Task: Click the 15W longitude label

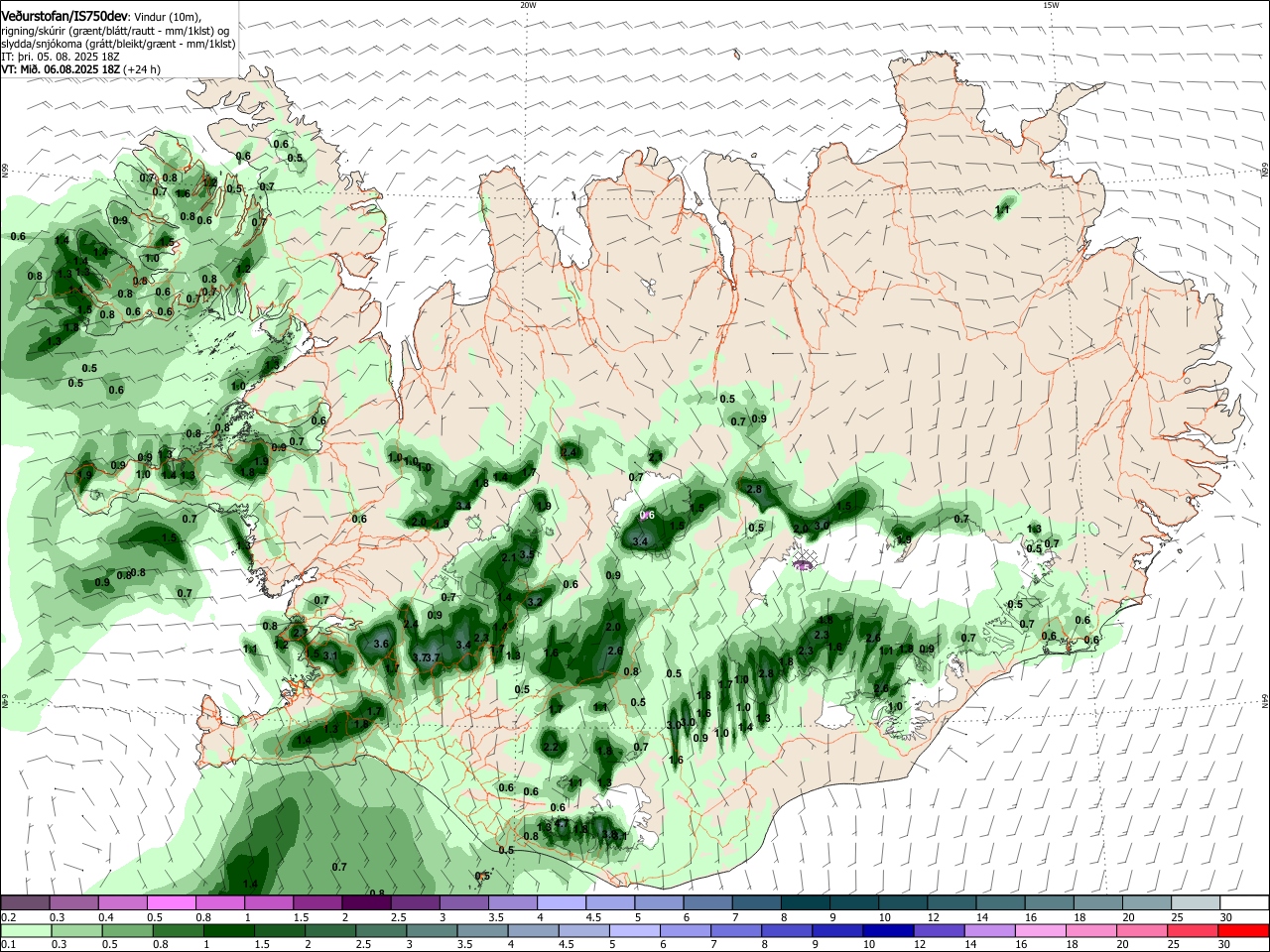Action: (x=1051, y=5)
